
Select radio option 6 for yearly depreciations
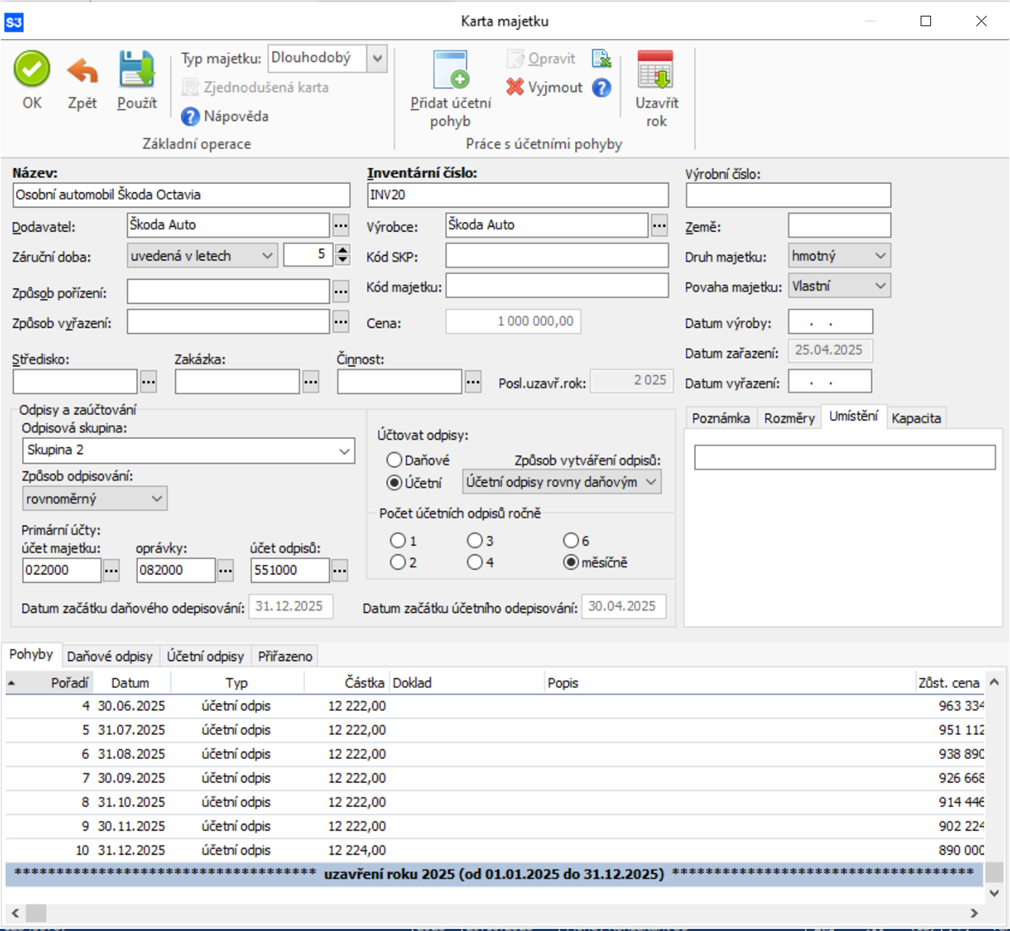(x=571, y=541)
